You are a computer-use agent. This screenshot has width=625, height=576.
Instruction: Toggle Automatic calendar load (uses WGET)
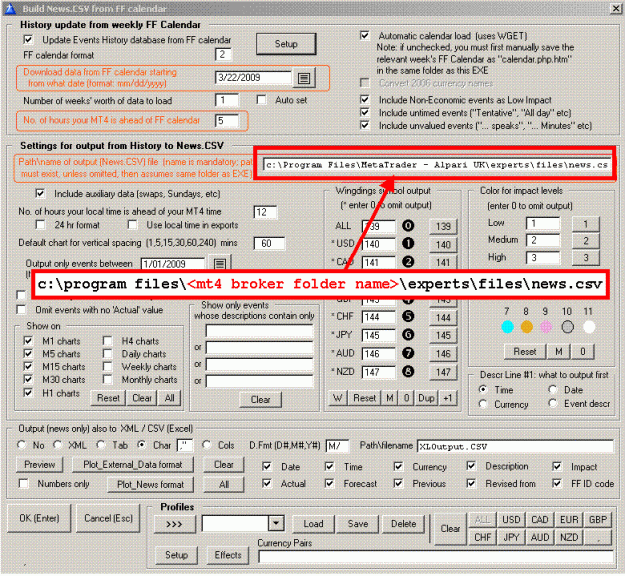(364, 35)
